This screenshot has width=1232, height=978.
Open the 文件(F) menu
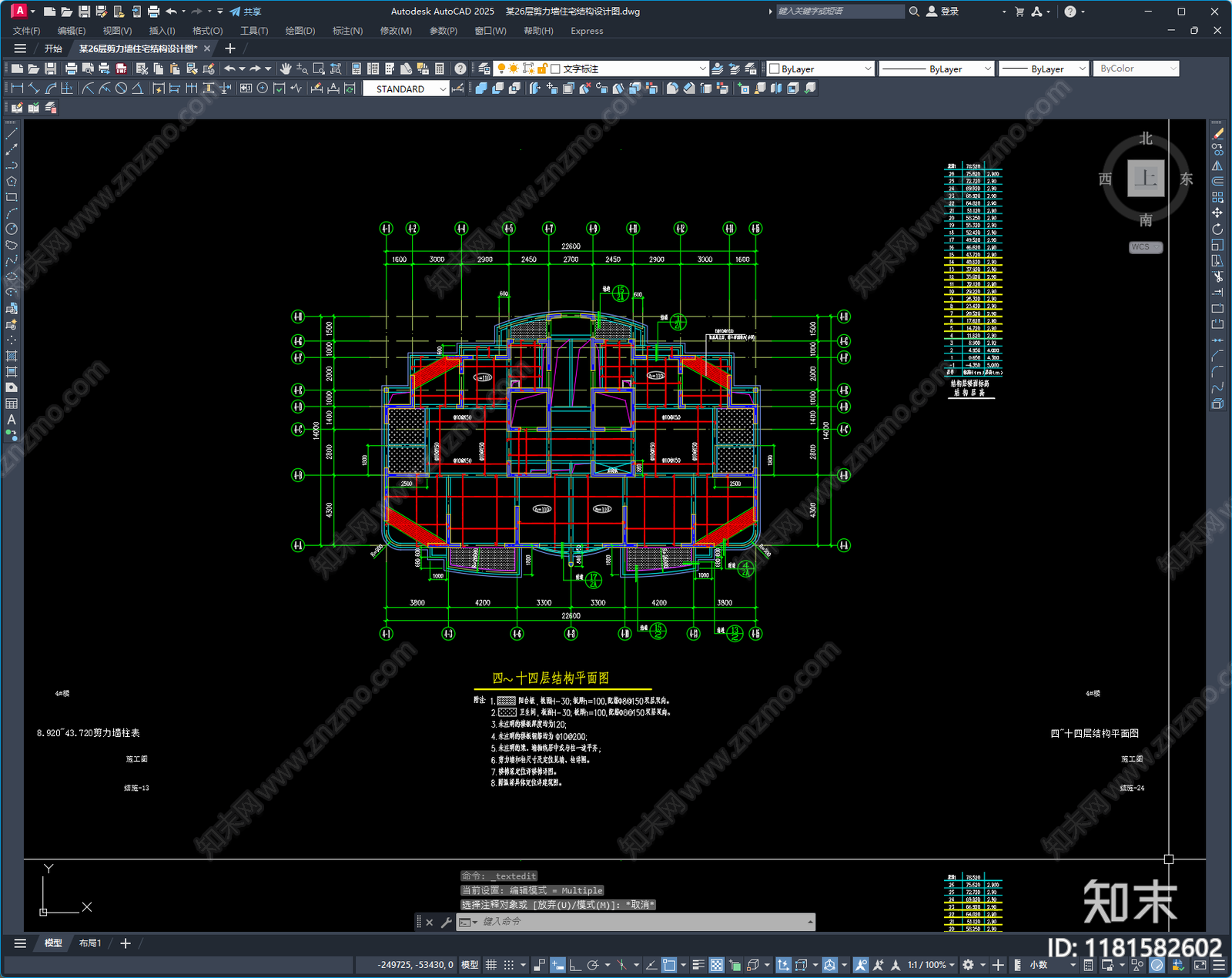(26, 31)
